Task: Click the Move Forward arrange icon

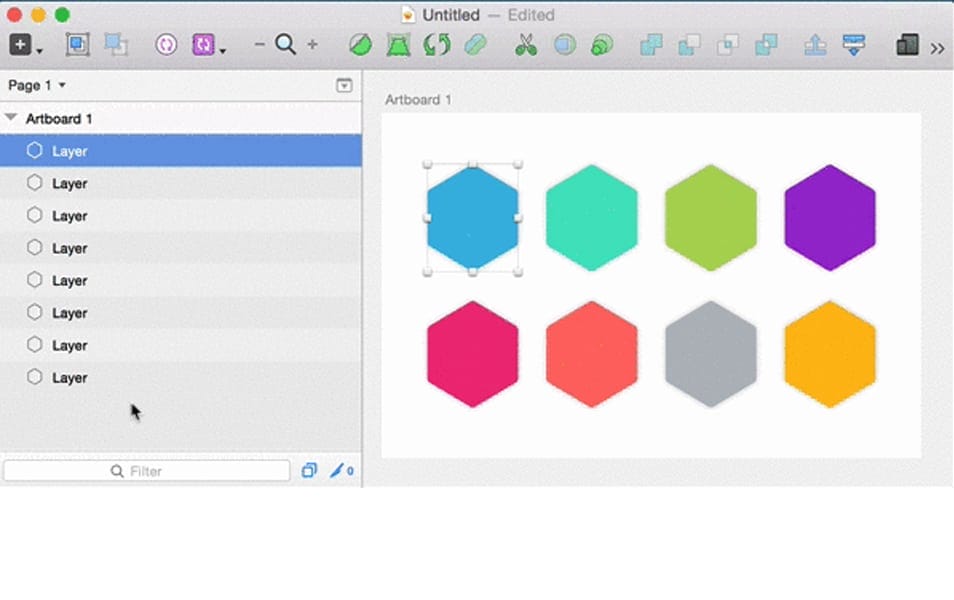Action: pyautogui.click(x=815, y=45)
